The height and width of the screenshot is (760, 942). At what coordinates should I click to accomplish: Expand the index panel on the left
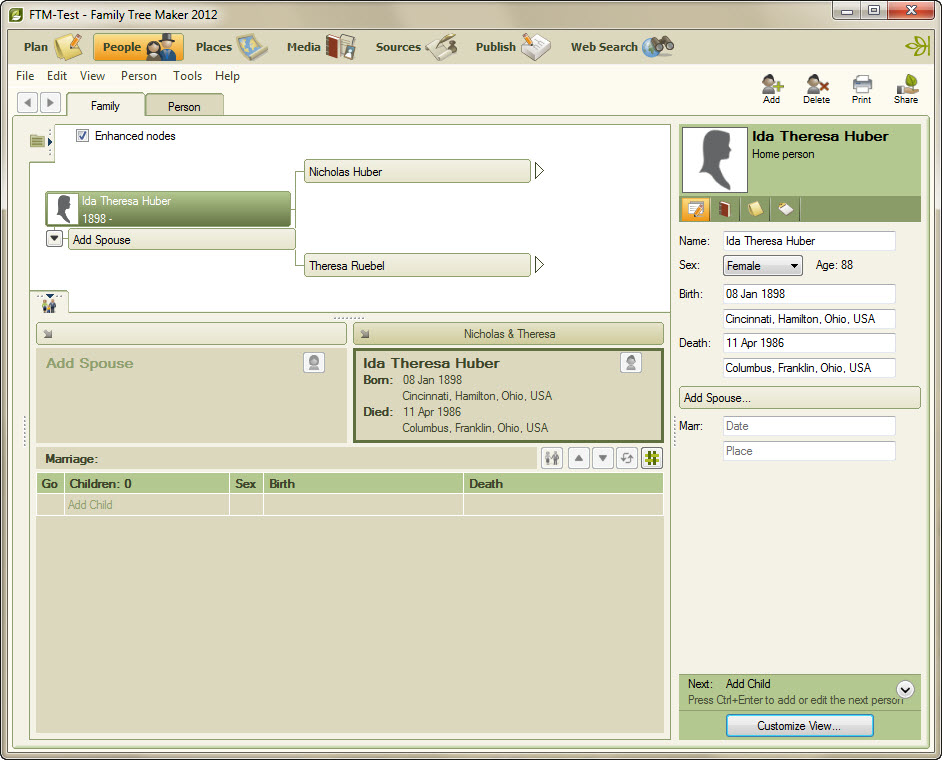(x=41, y=141)
